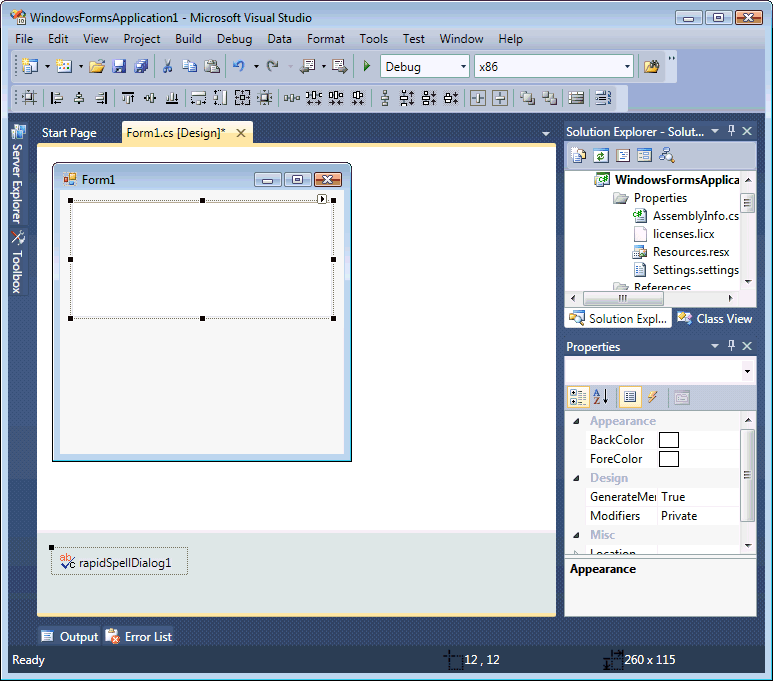Click the Save All icon
Screen dimensions: 773x681
point(141,66)
